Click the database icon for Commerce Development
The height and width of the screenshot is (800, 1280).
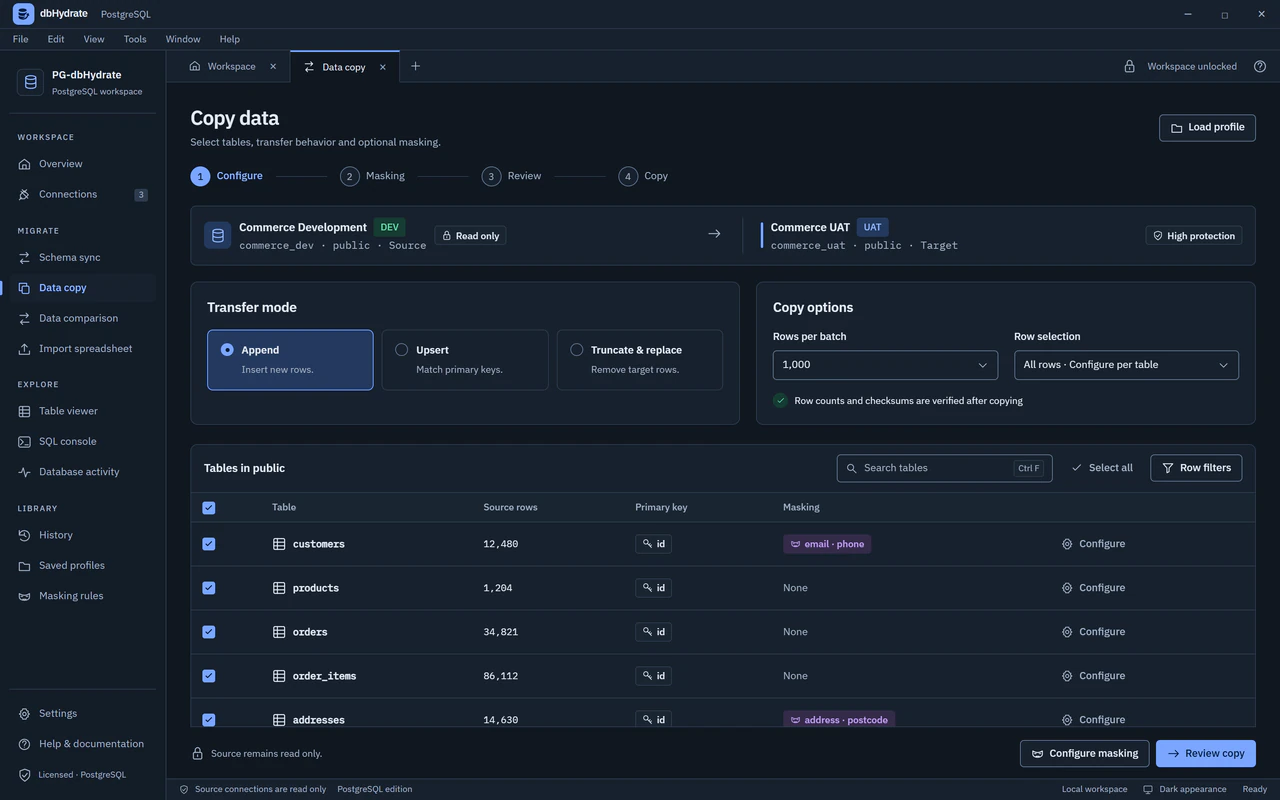pos(218,235)
